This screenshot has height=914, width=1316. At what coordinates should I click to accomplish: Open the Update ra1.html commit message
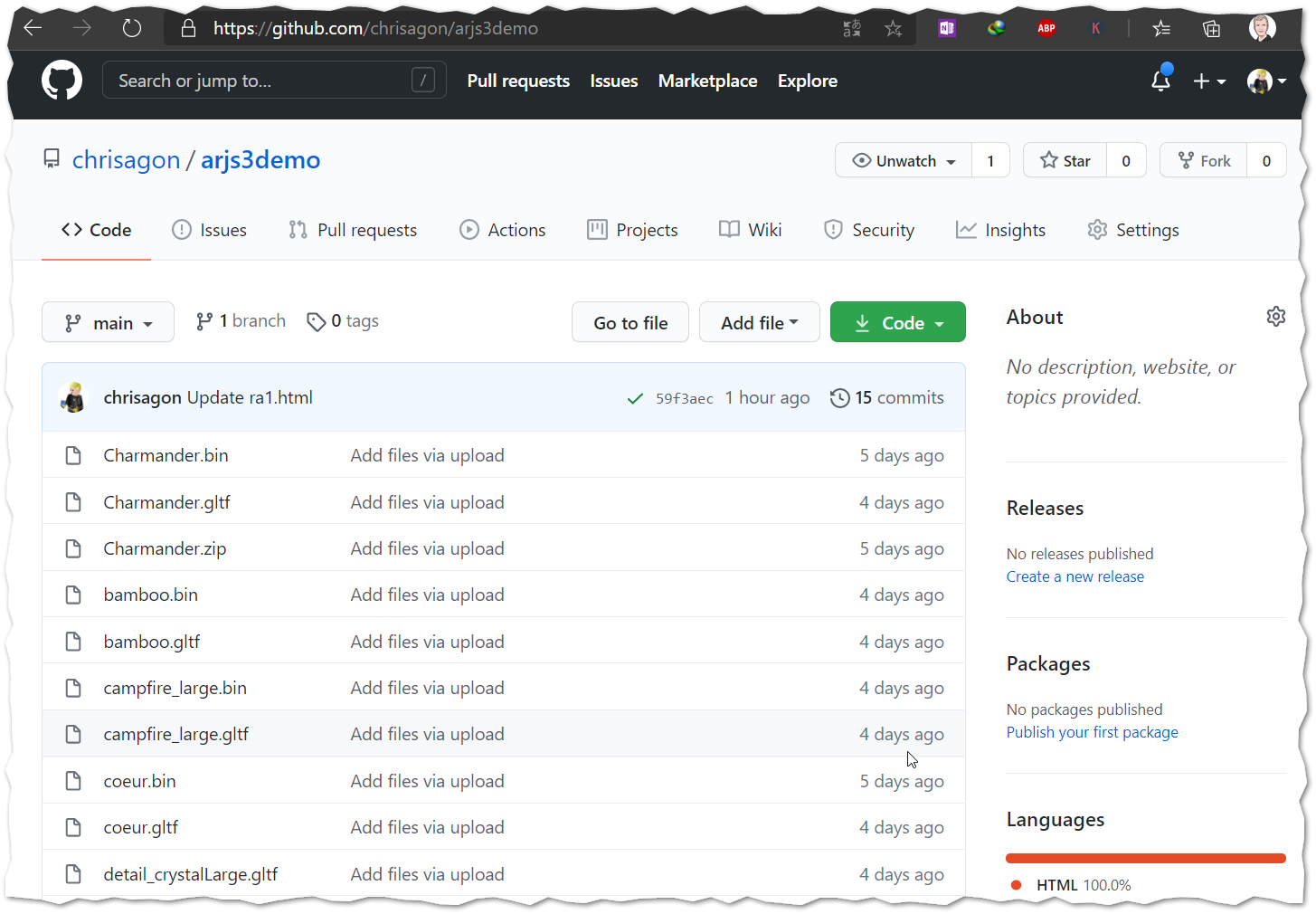coord(250,397)
